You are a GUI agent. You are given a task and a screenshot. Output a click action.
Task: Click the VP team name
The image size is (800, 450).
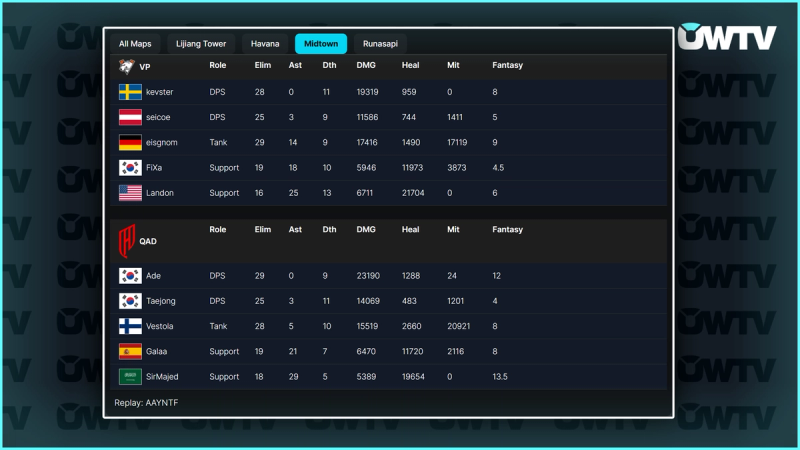pos(145,67)
